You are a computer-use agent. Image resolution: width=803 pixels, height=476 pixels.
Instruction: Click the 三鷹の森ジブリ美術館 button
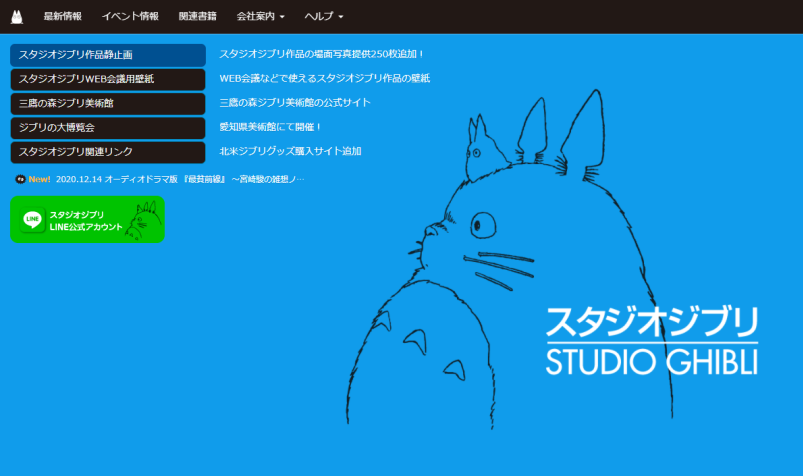tap(108, 104)
